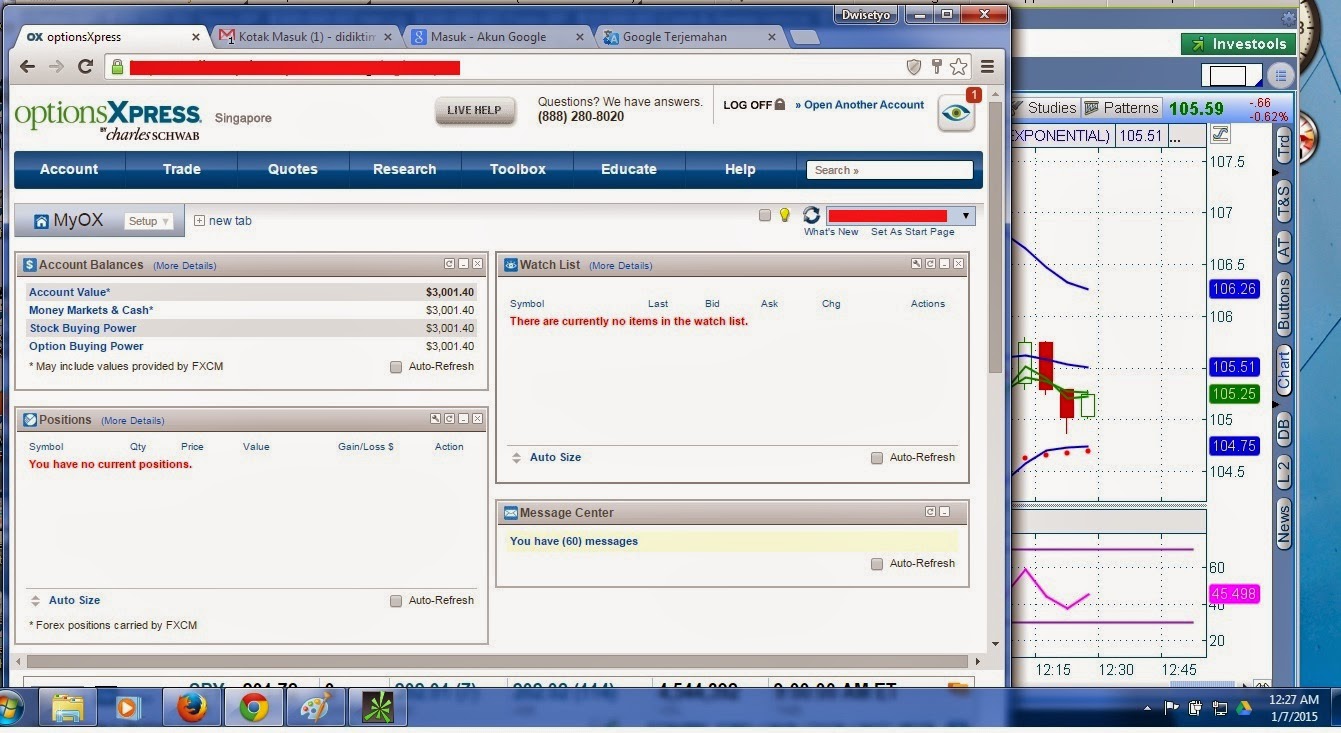
Task: Click the Chrome menu hamburger icon
Action: [x=987, y=67]
